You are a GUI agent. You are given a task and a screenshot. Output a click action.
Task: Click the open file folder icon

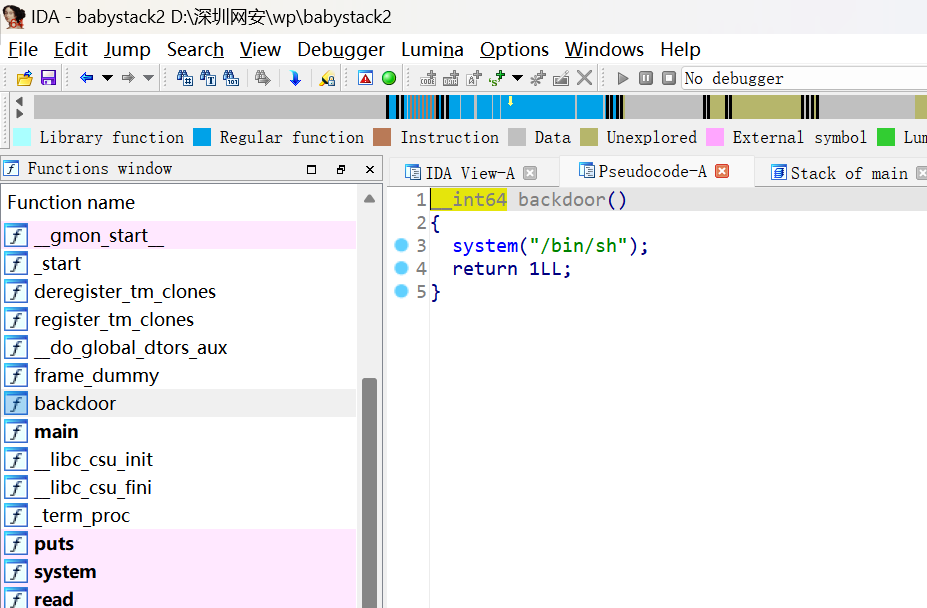[x=25, y=78]
